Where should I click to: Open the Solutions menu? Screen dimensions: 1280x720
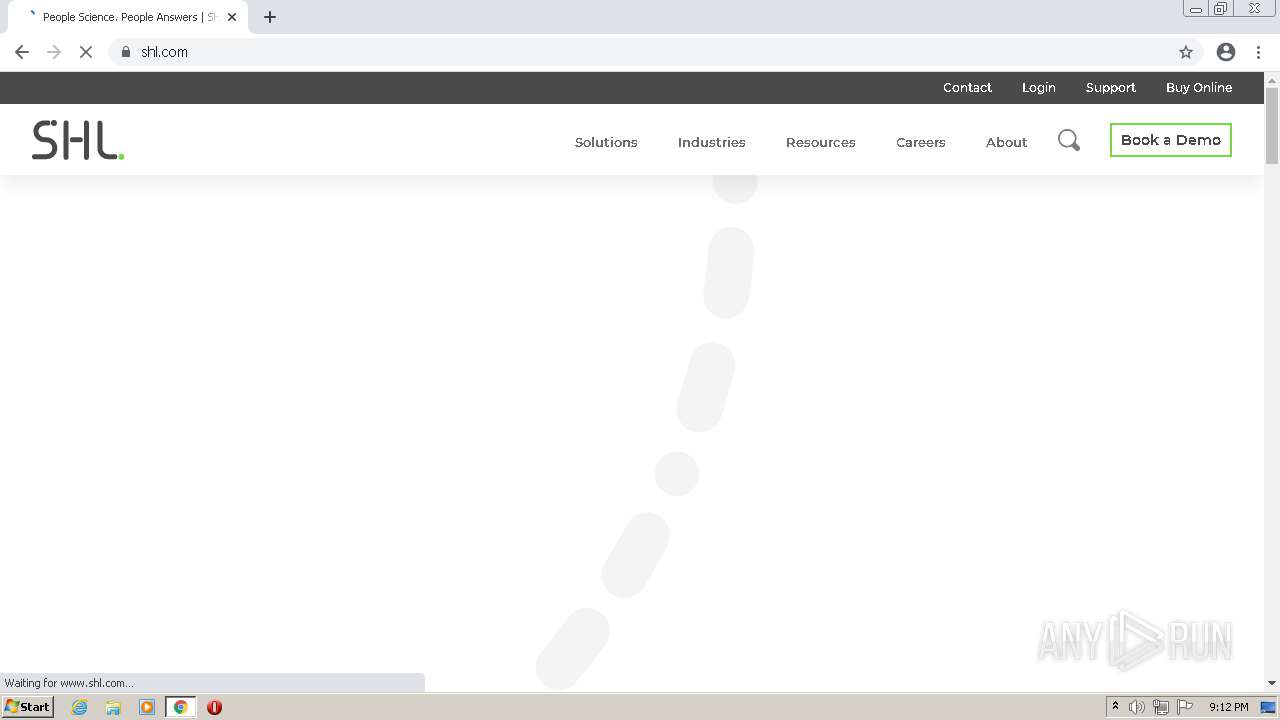606,142
